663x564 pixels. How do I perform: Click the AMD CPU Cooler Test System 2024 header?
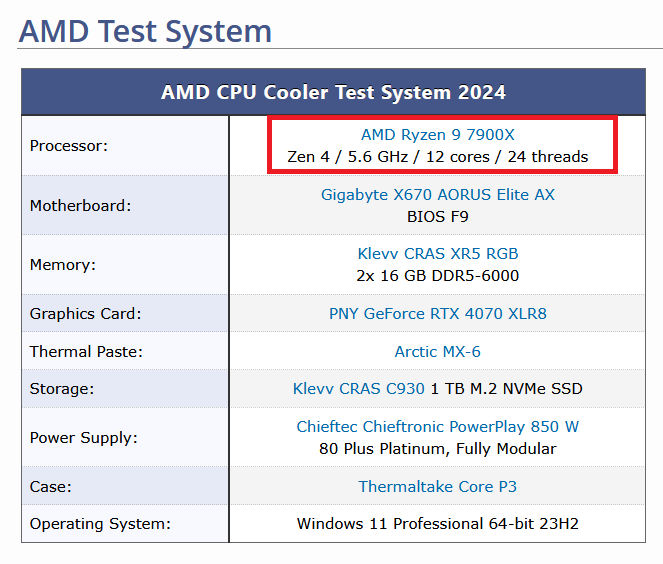click(333, 92)
